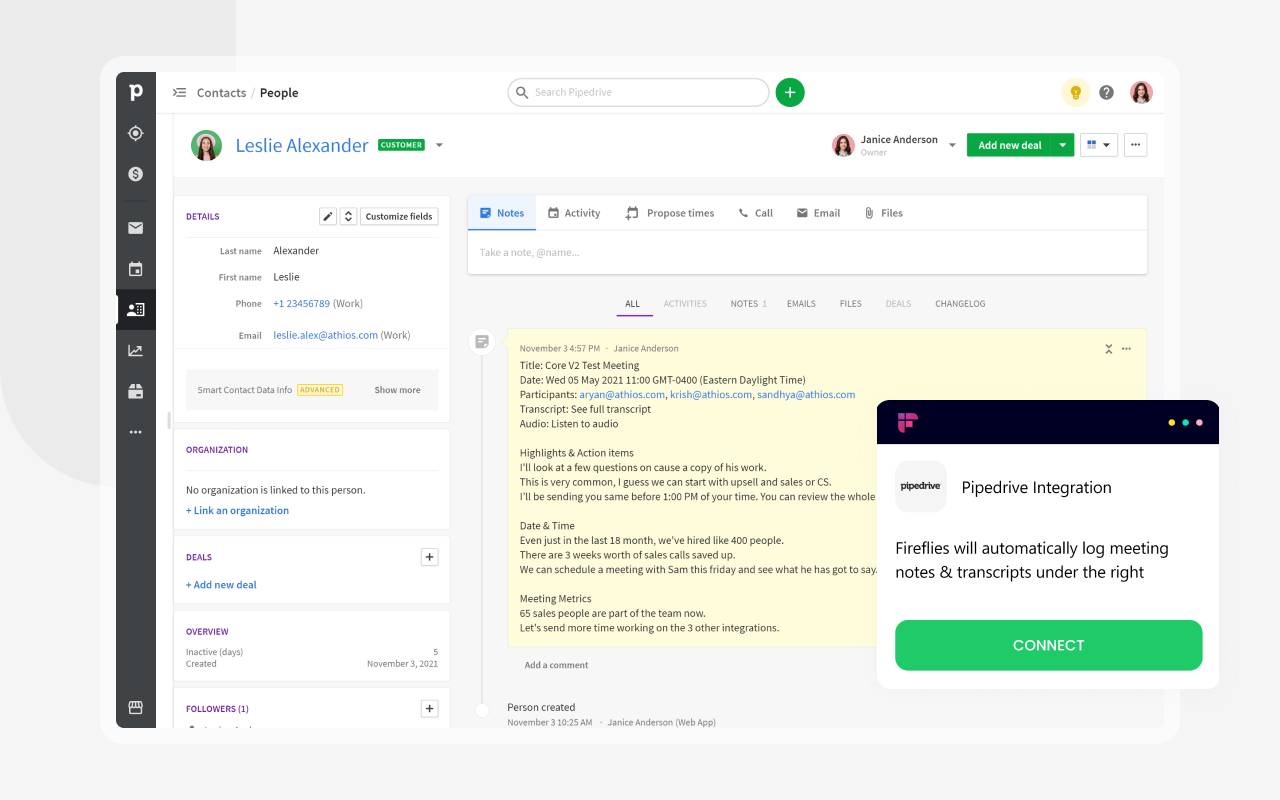Toggle collapse of Details fields with arrows icon

coord(348,216)
